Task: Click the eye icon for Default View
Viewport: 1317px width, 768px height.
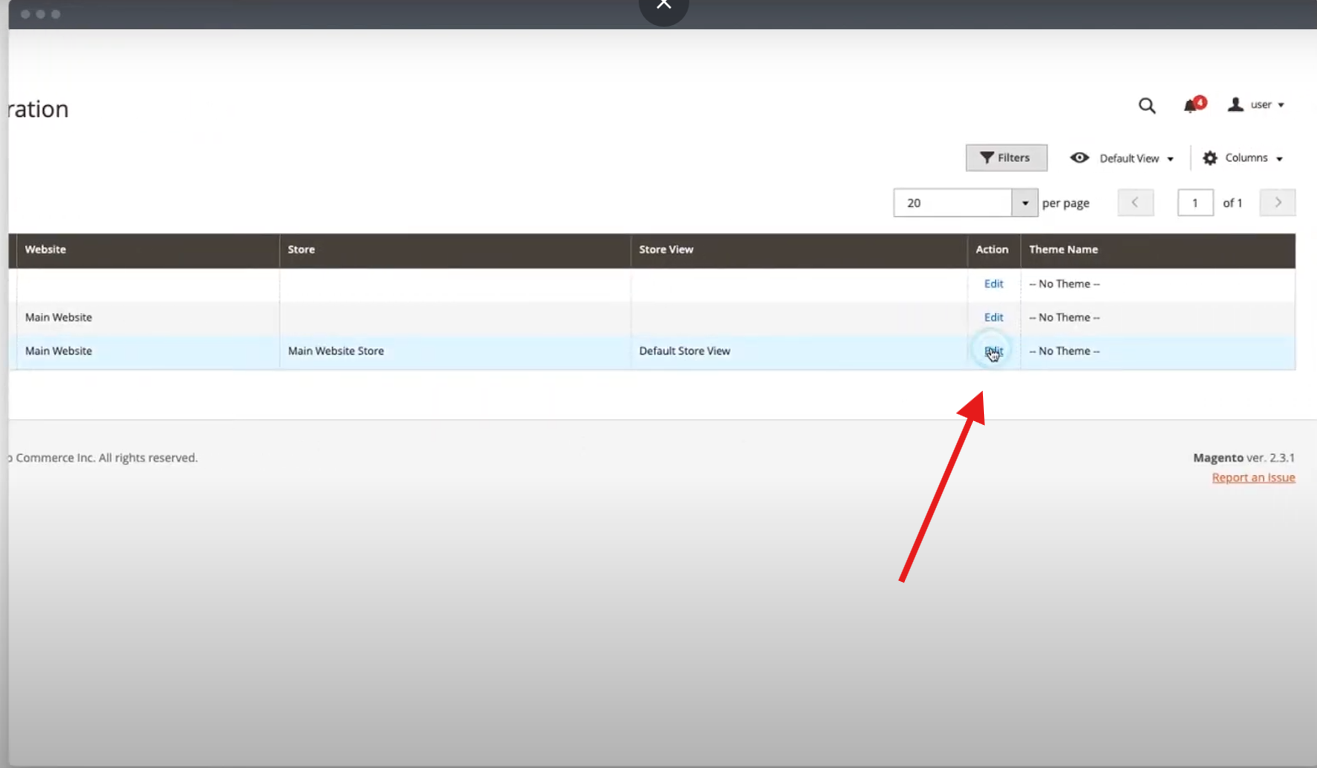Action: pyautogui.click(x=1079, y=158)
